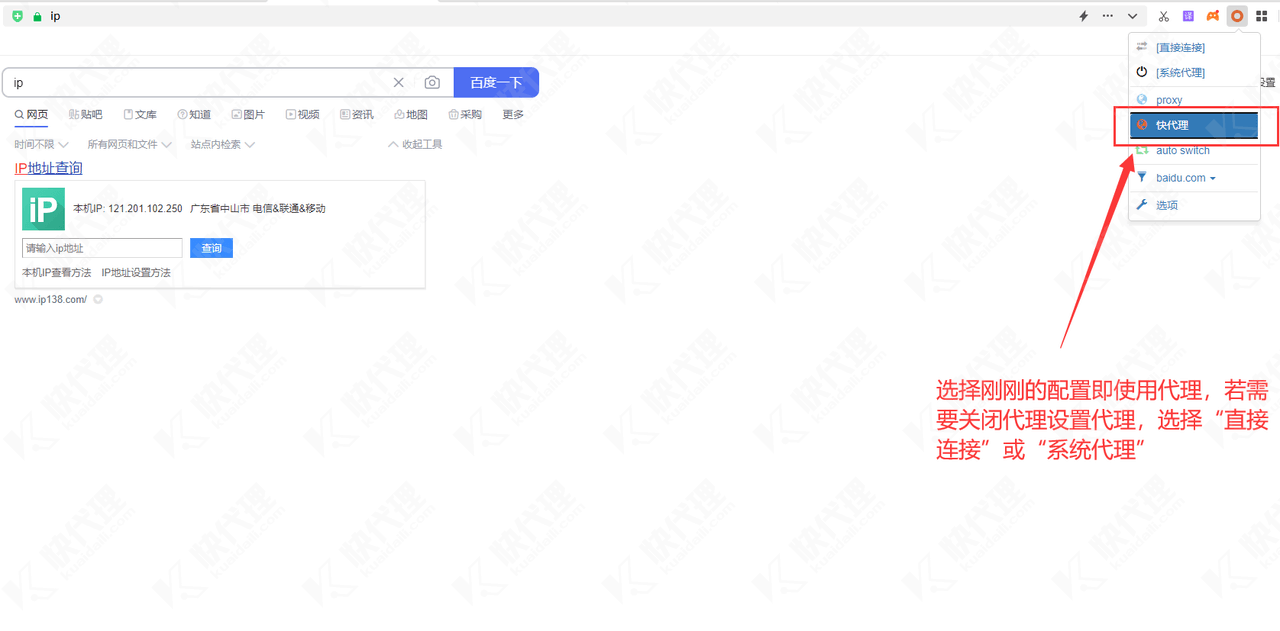Open the purple translate extension icon

[x=1188, y=16]
